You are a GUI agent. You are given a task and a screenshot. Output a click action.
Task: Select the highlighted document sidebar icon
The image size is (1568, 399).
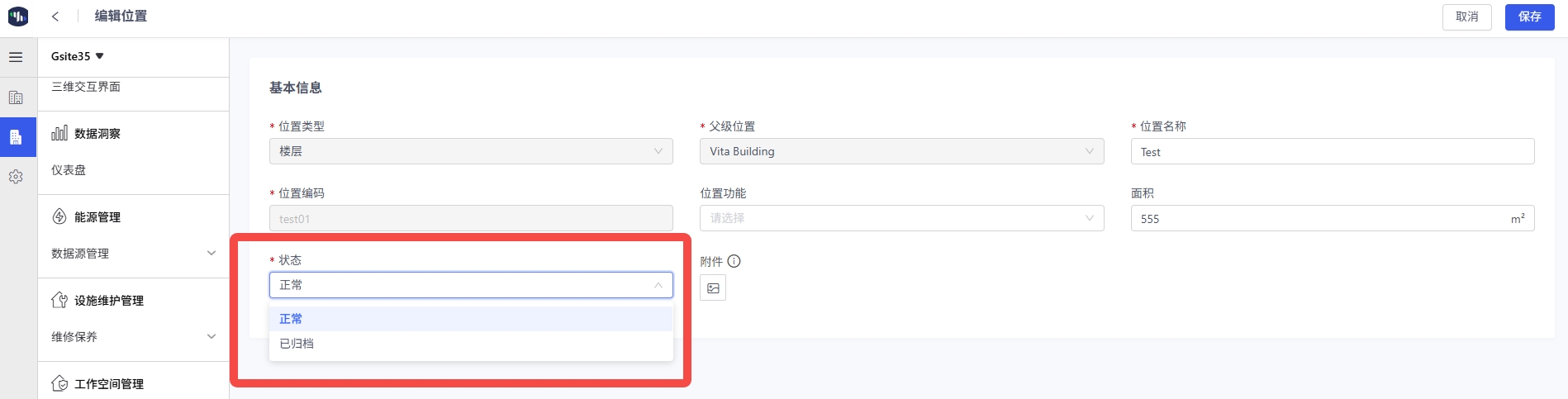[16, 137]
